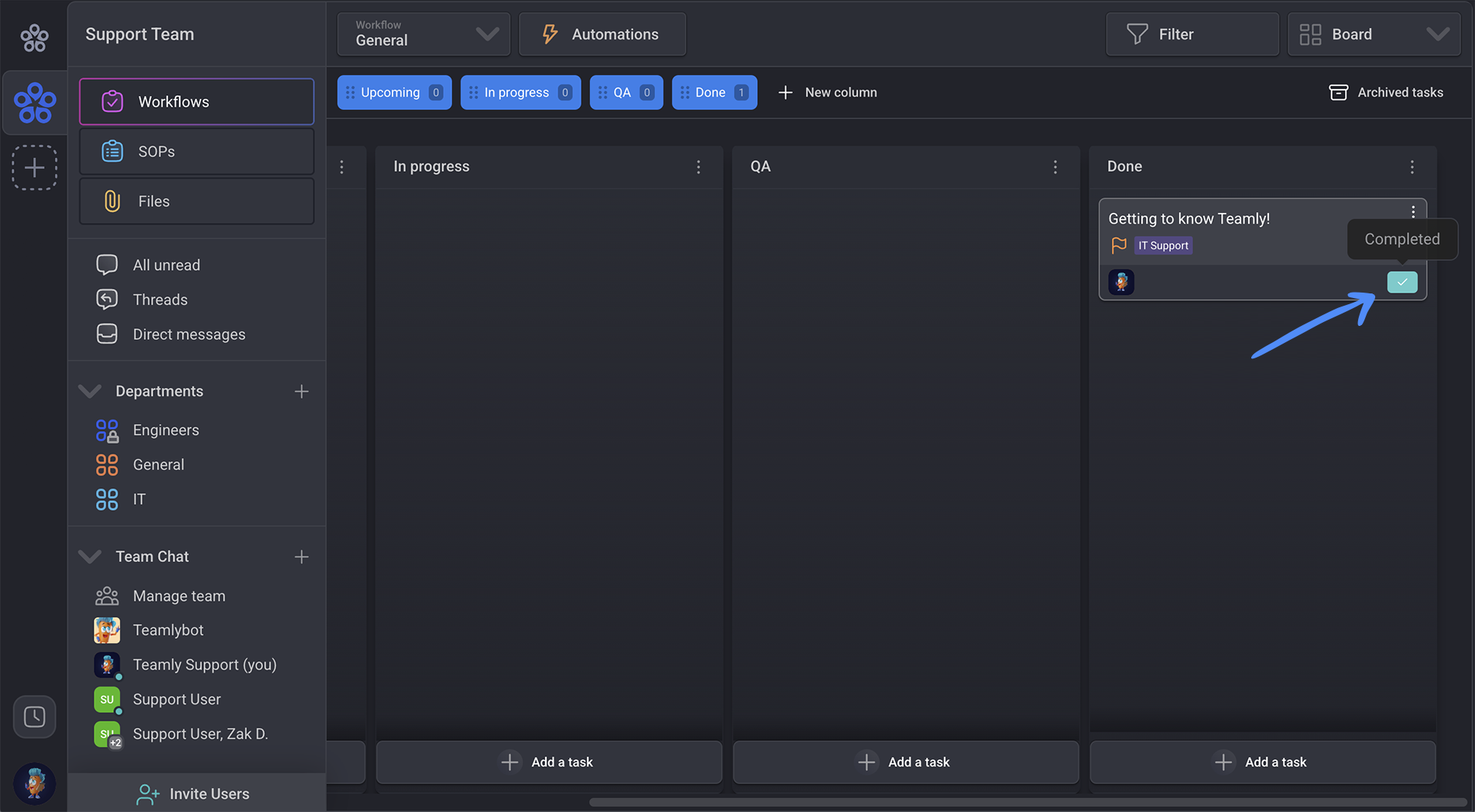Open task card options for Getting to know Teamly!
The height and width of the screenshot is (812, 1475).
coord(1413,211)
